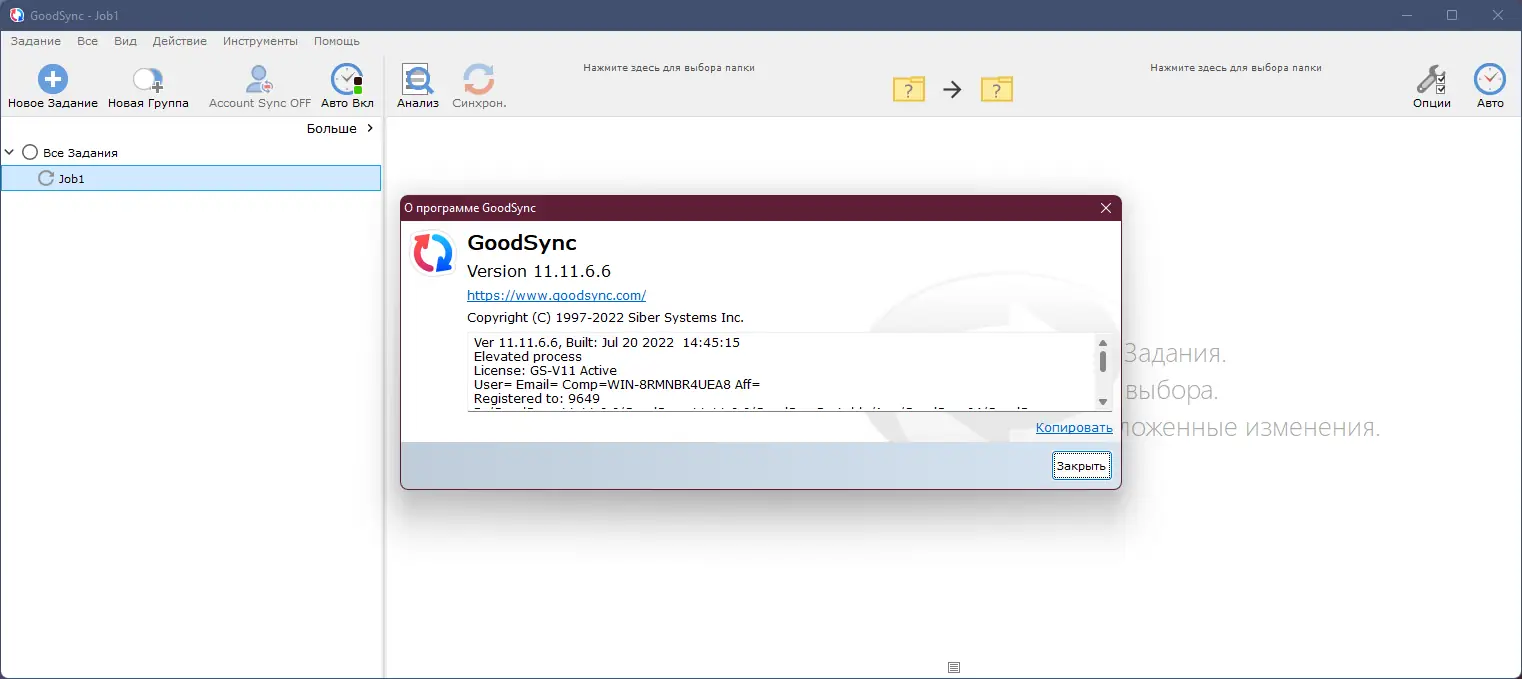Viewport: 1522px width, 679px height.
Task: Click the sync direction arrow
Action: tap(952, 89)
